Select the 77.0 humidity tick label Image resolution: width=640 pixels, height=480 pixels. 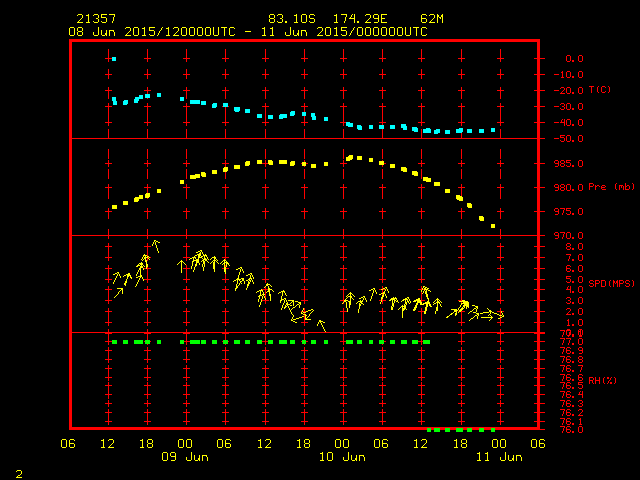click(571, 342)
